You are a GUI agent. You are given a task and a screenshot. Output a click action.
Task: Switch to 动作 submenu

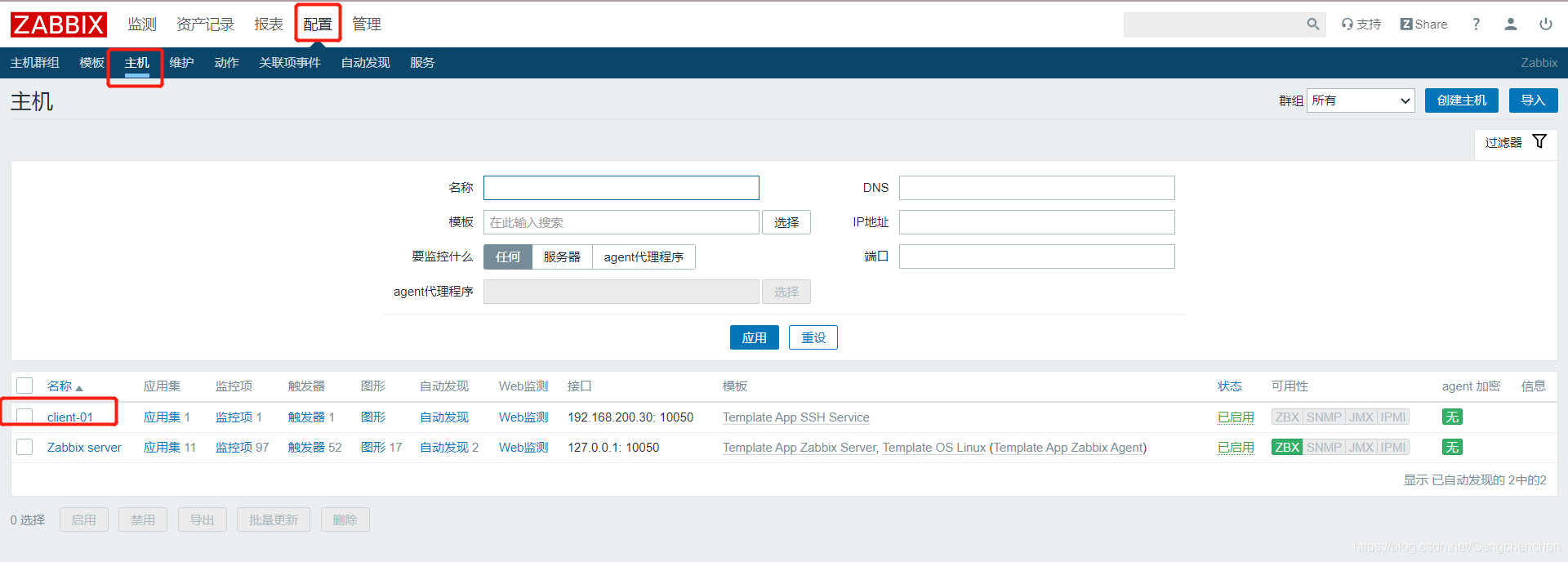226,63
